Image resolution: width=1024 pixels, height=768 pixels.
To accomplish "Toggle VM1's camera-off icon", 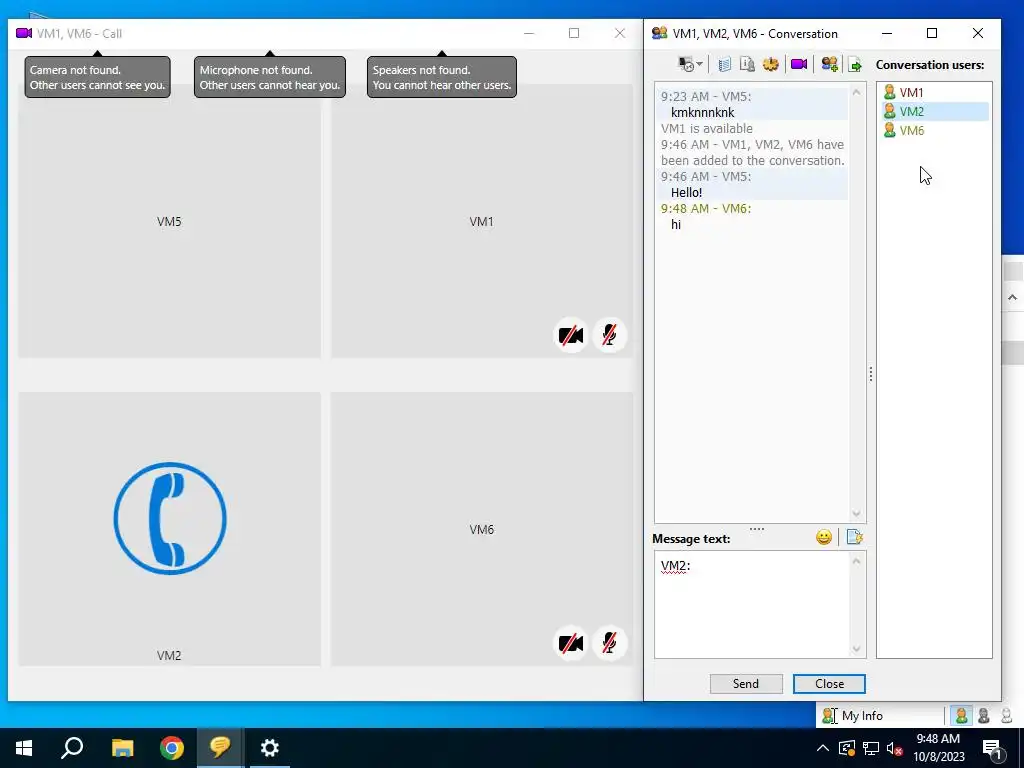I will 571,336.
